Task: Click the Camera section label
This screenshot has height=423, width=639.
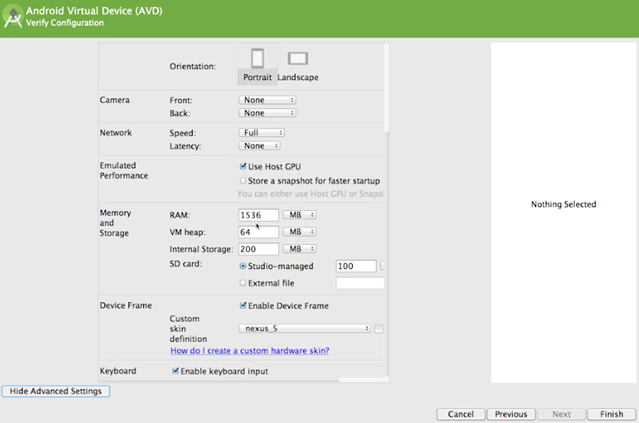Action: [115, 100]
